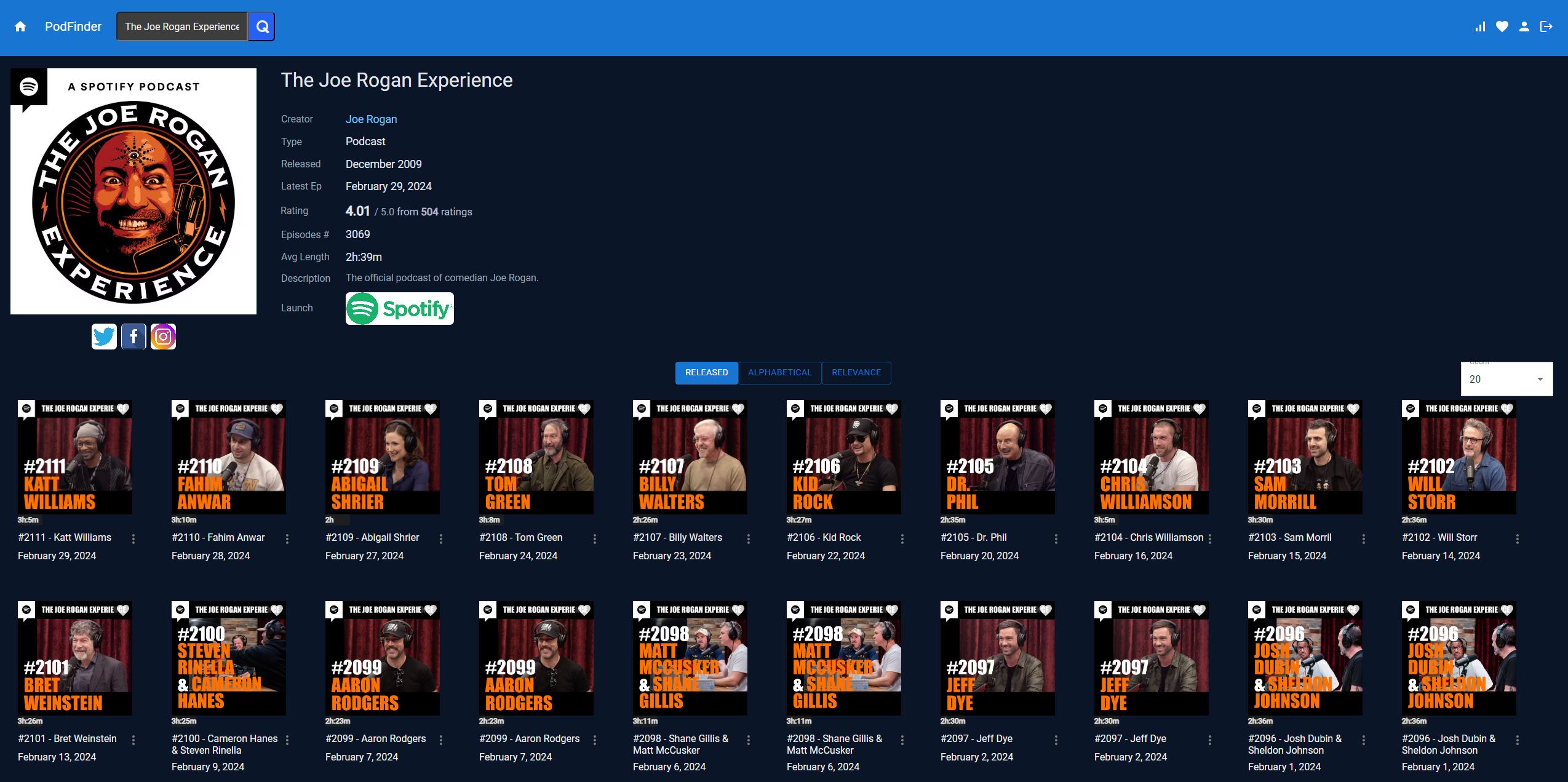Open options menu for #2108 Tom Green
1568x782 pixels.
595,539
